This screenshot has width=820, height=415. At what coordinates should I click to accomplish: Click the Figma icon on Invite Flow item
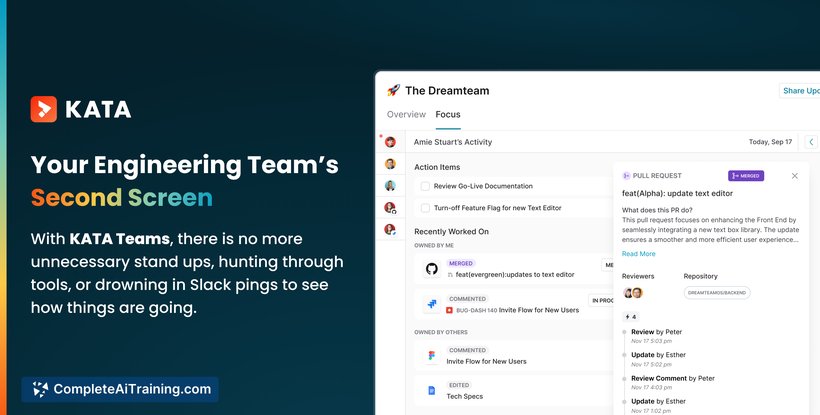[431, 355]
